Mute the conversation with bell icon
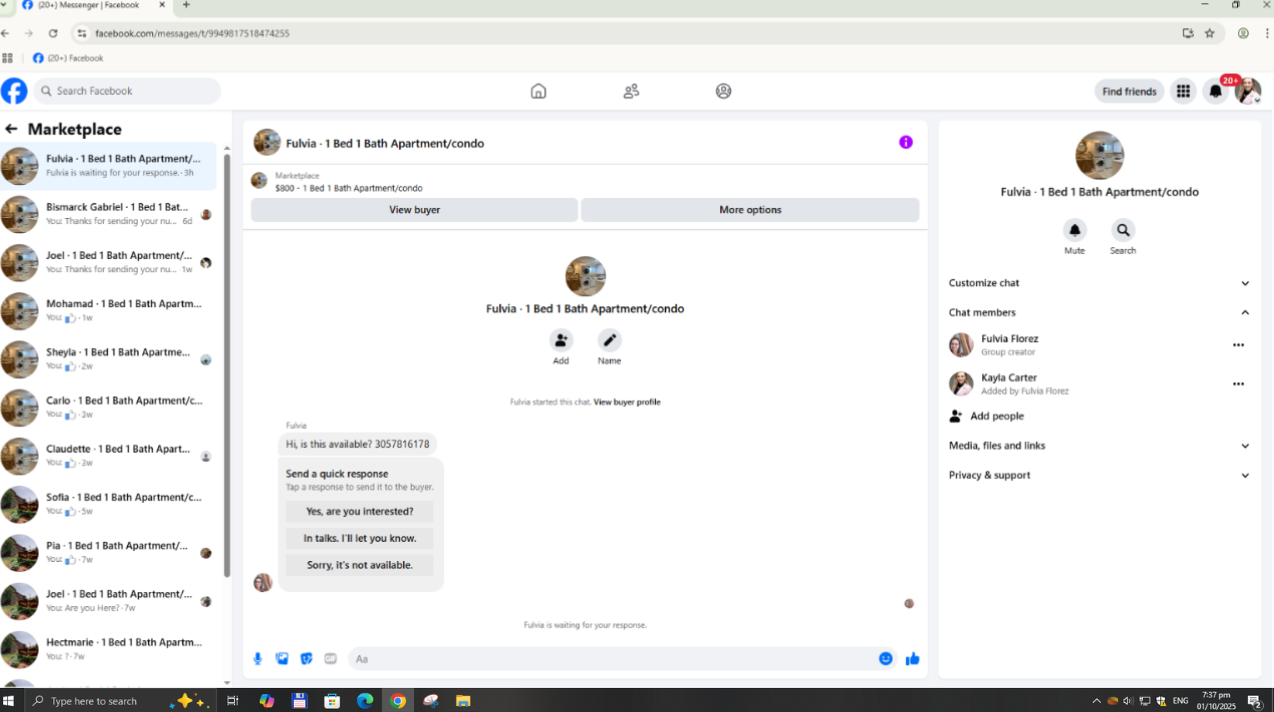1274x712 pixels. (x=1075, y=230)
